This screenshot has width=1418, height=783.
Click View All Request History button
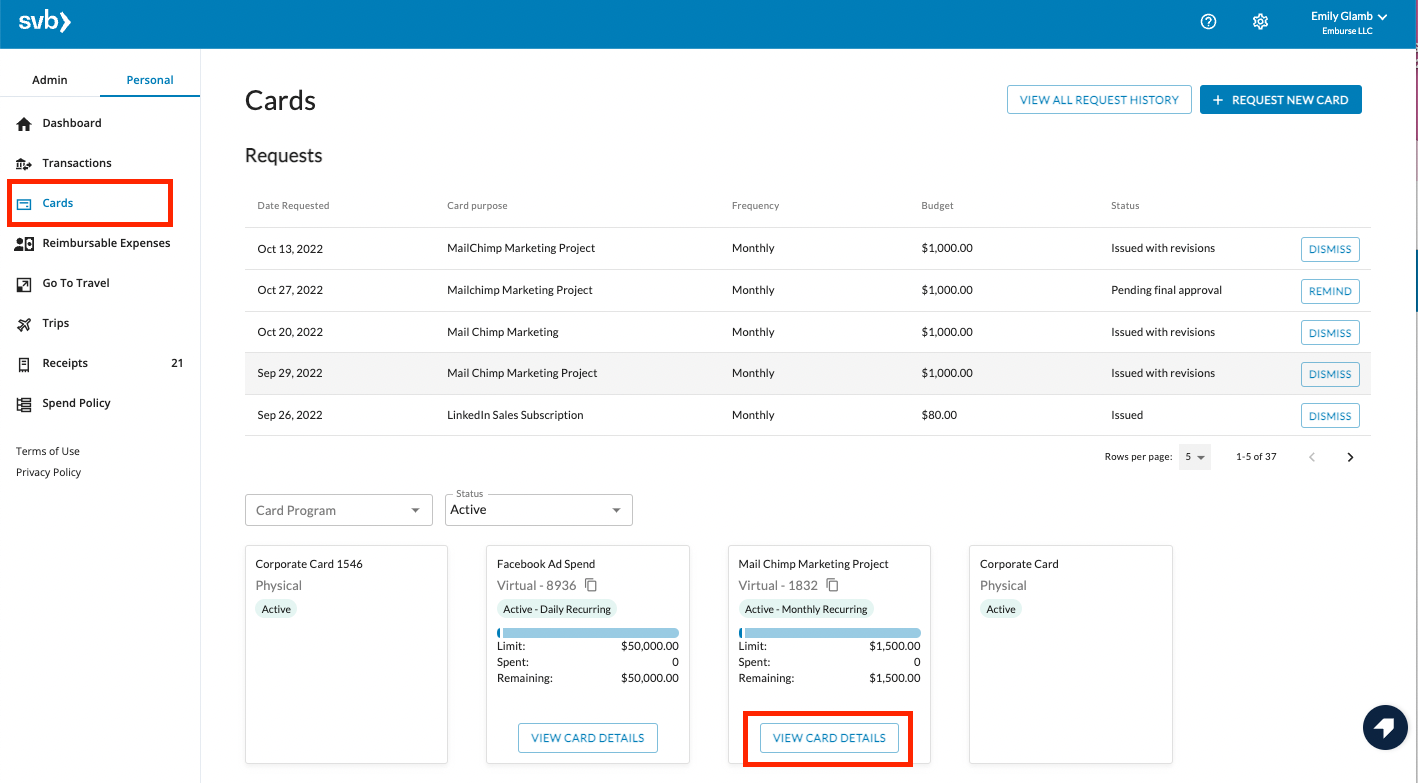click(x=1099, y=100)
